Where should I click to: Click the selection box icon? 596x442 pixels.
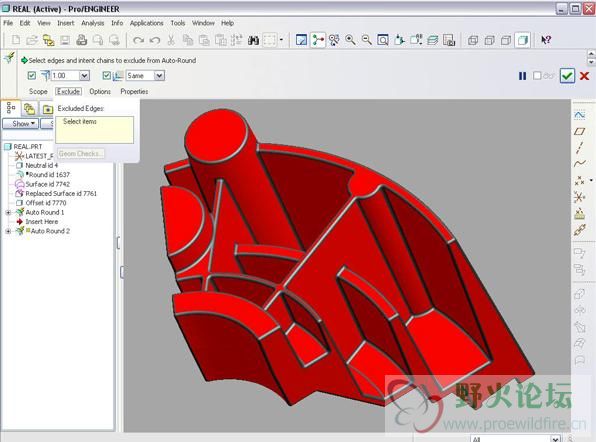click(269, 40)
